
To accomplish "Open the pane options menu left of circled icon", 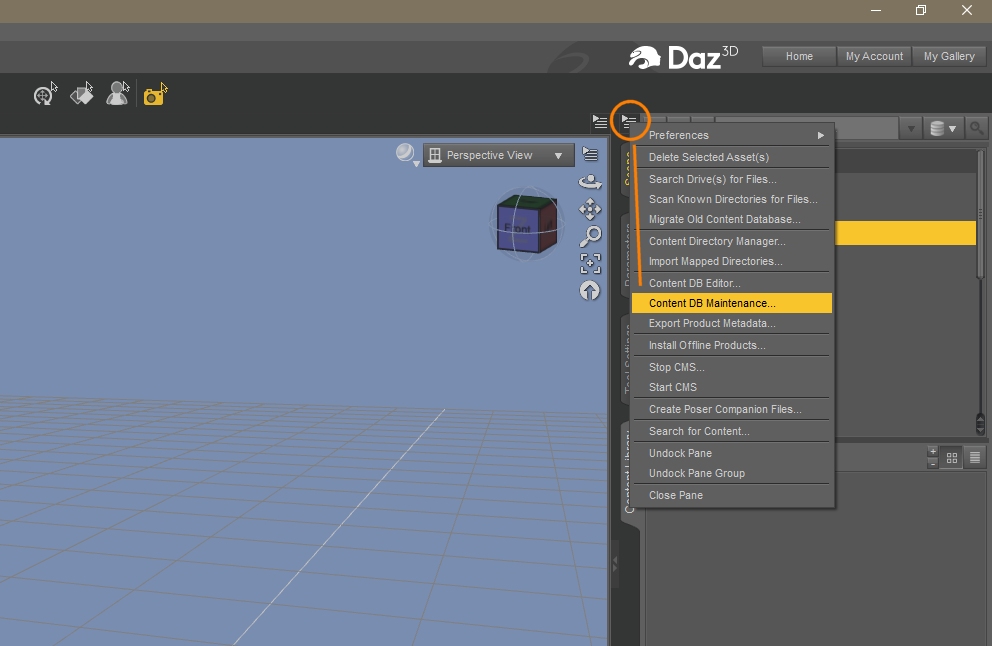I will click(x=600, y=121).
